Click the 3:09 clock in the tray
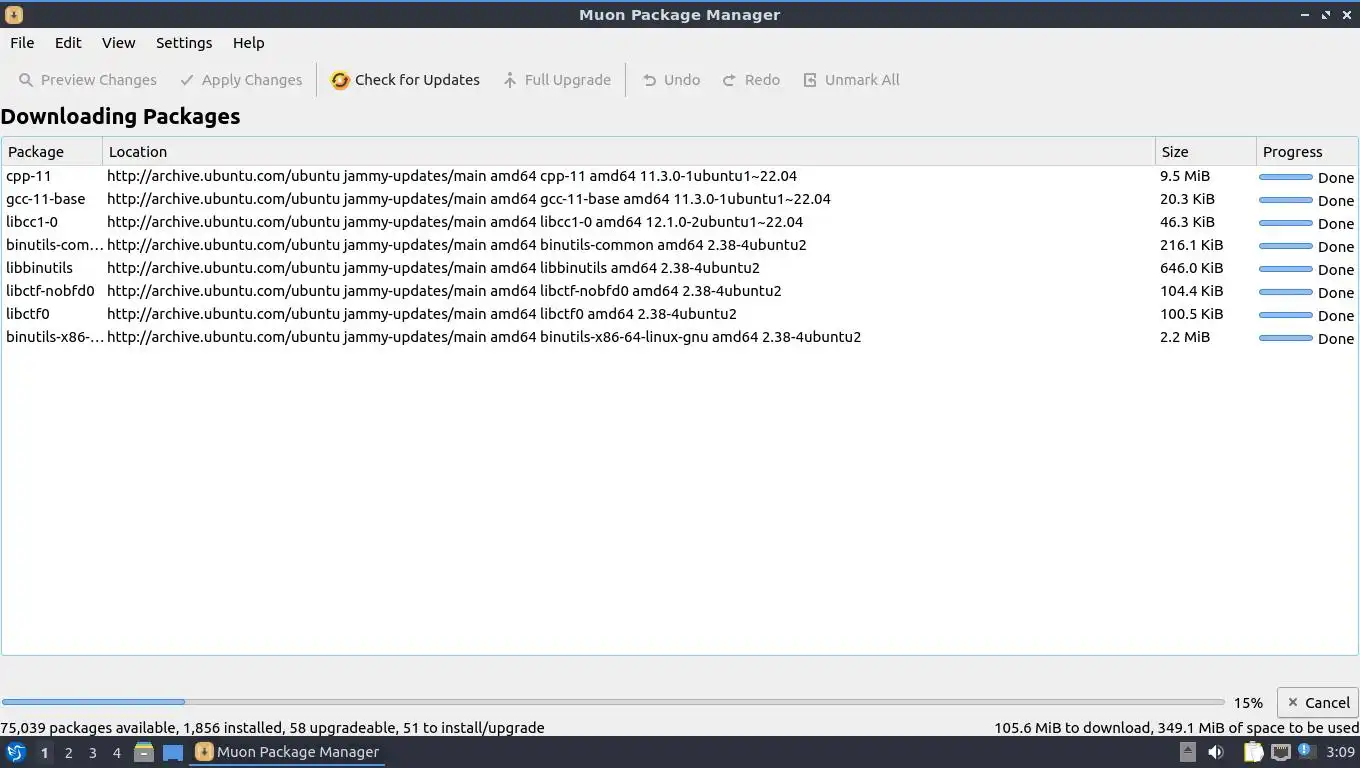1360x768 pixels. (1340, 752)
